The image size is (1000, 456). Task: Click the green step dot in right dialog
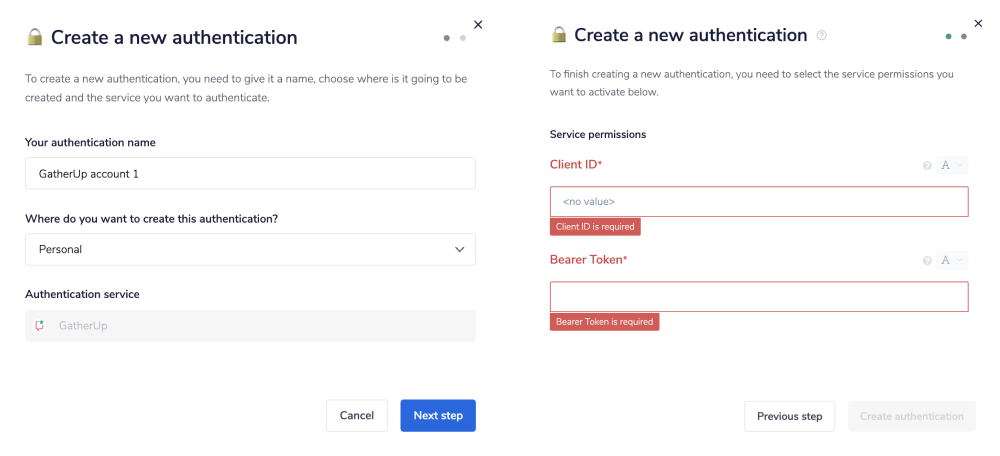(948, 36)
